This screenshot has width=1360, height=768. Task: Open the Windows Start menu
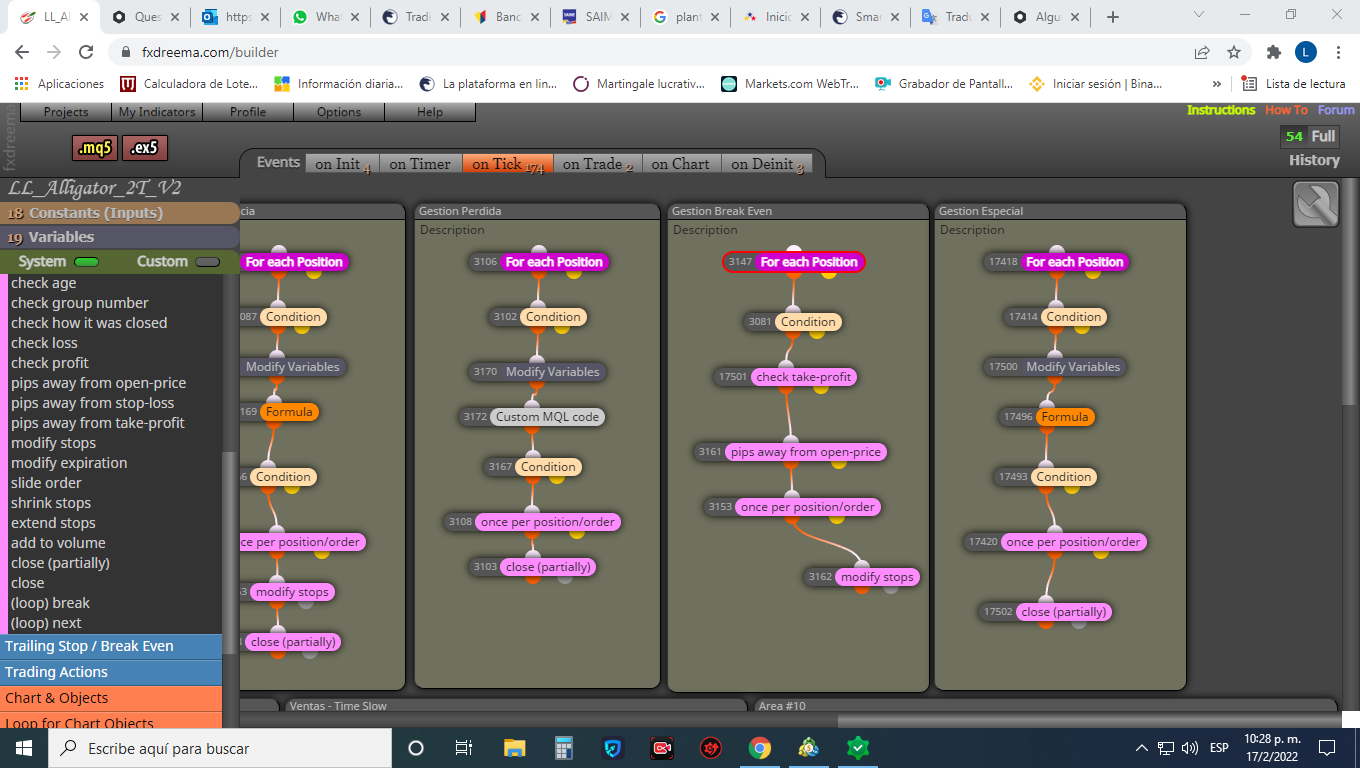pos(24,748)
